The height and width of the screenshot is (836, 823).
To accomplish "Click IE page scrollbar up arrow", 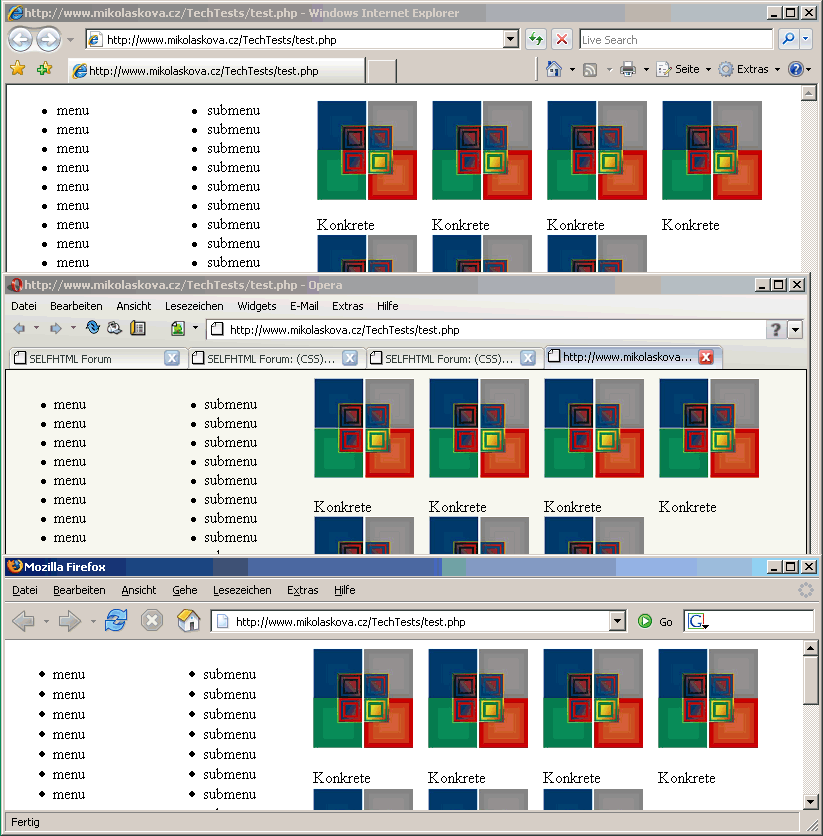I will [x=809, y=93].
